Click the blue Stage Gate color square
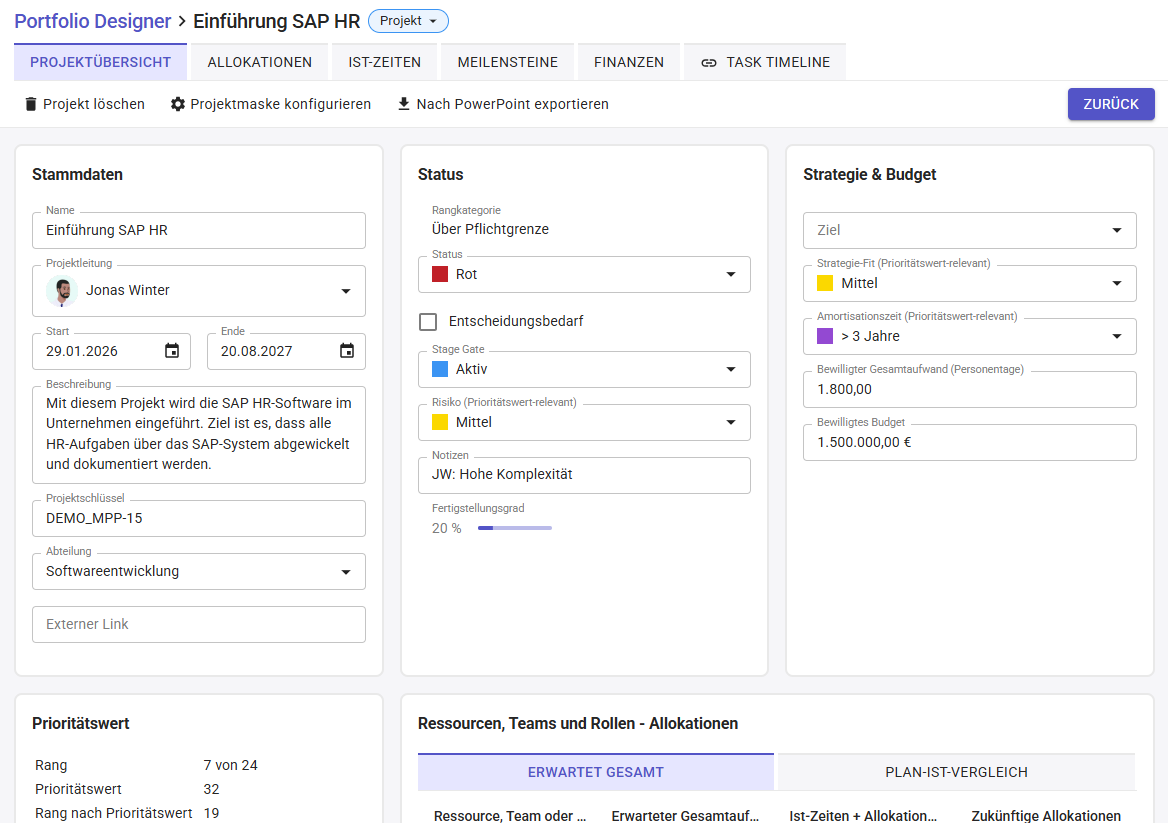This screenshot has width=1168, height=823. coord(440,369)
